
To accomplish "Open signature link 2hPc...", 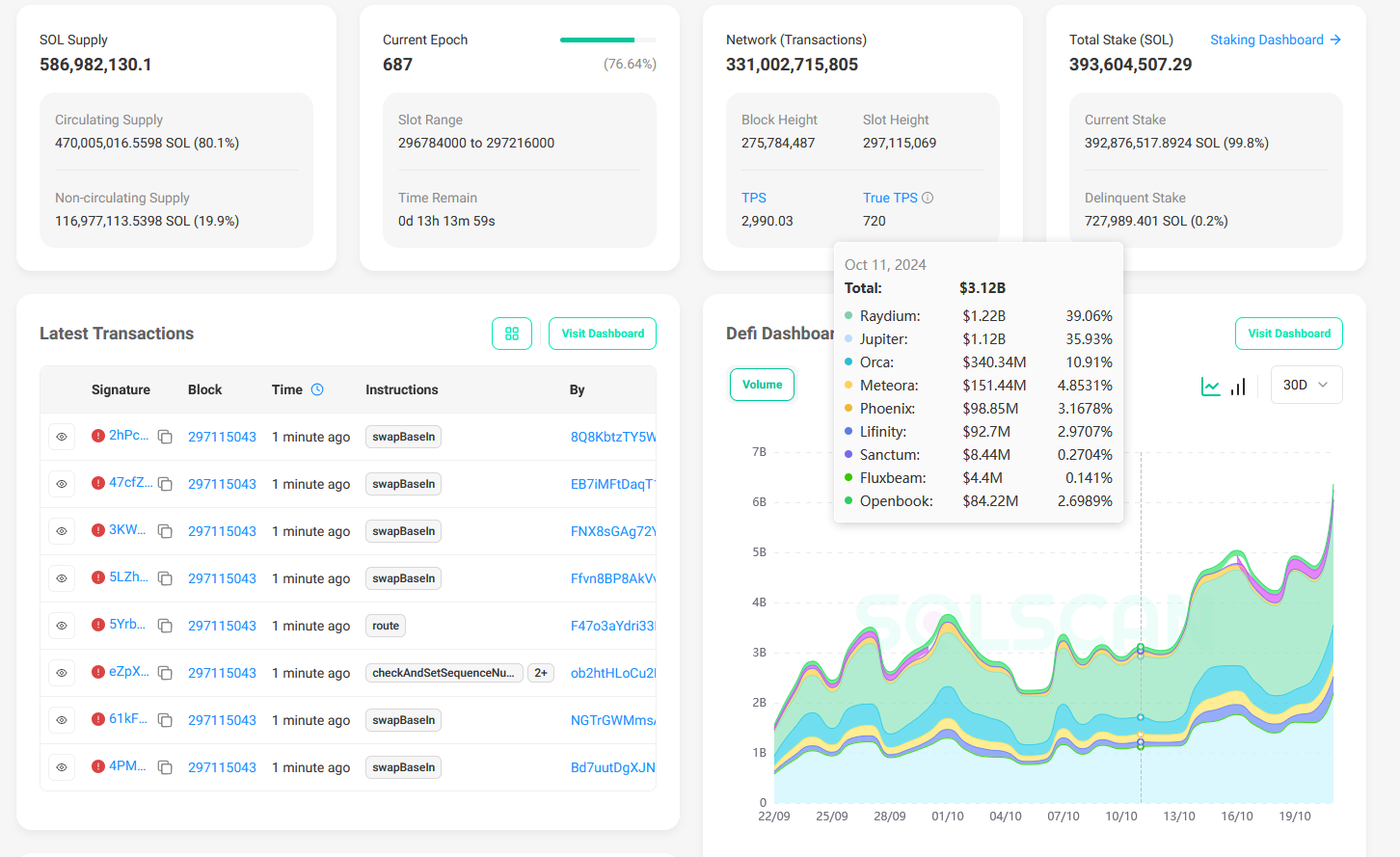I will click(x=128, y=435).
